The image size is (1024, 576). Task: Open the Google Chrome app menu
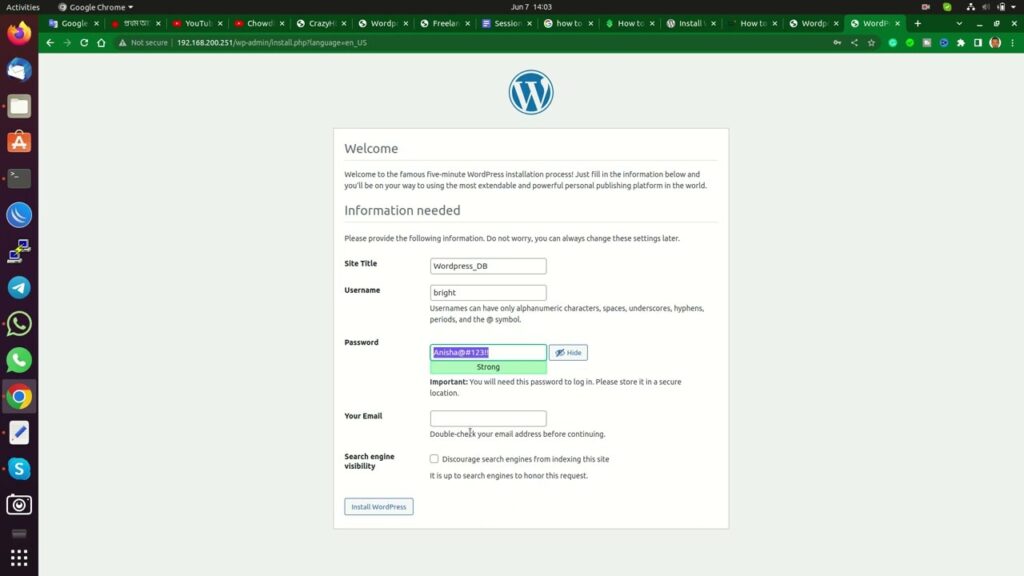point(95,7)
